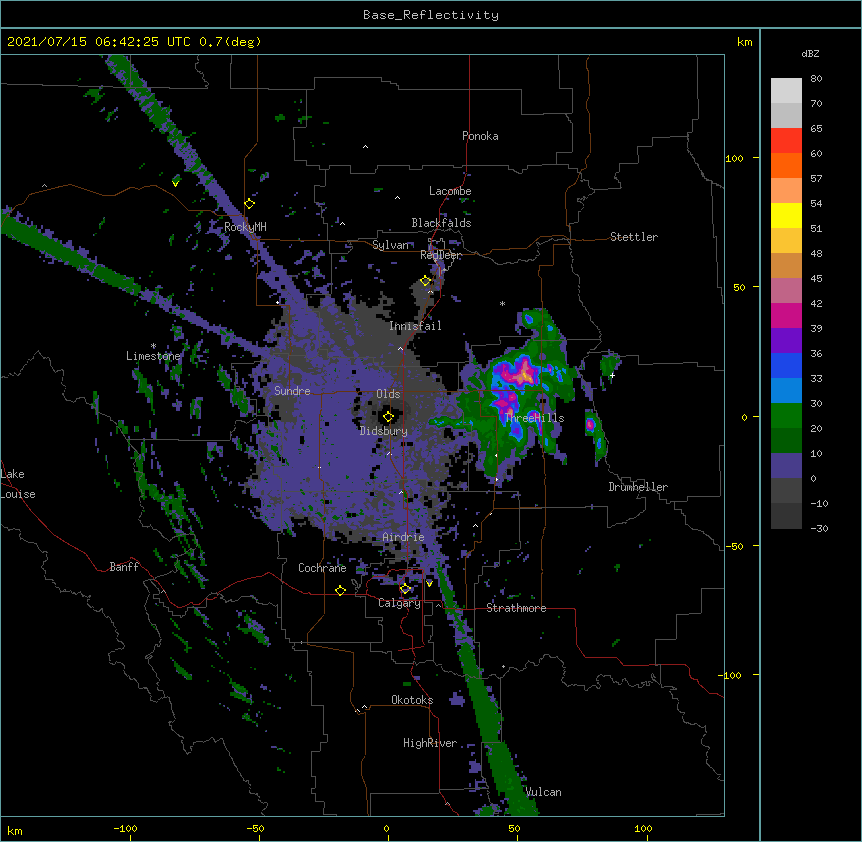The width and height of the screenshot is (862, 842).
Task: Click the 80 value in the legend
Action: click(816, 78)
